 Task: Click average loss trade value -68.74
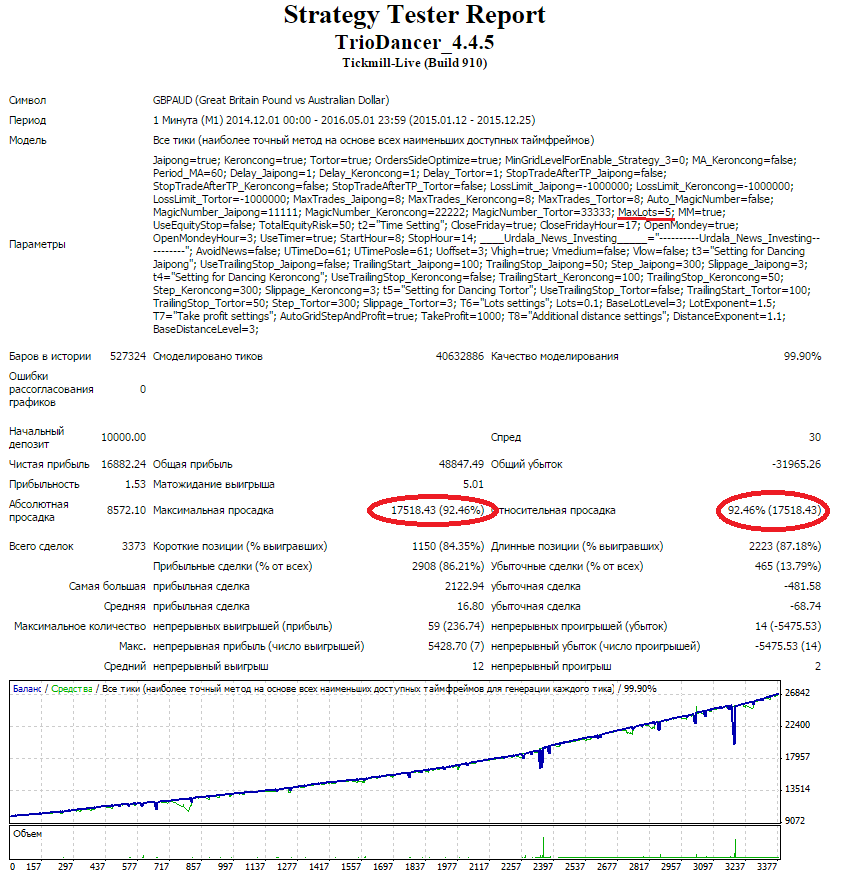(x=805, y=607)
